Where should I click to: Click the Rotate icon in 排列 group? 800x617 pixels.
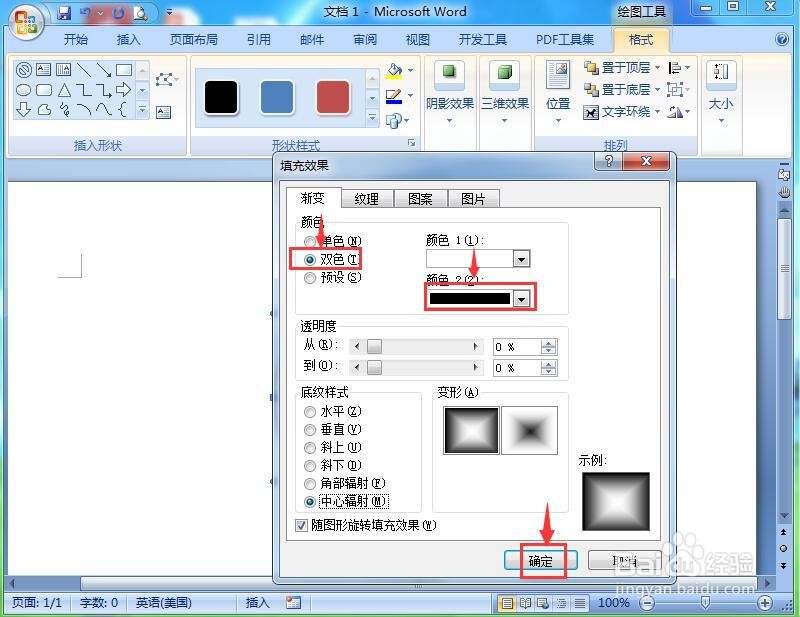(675, 112)
